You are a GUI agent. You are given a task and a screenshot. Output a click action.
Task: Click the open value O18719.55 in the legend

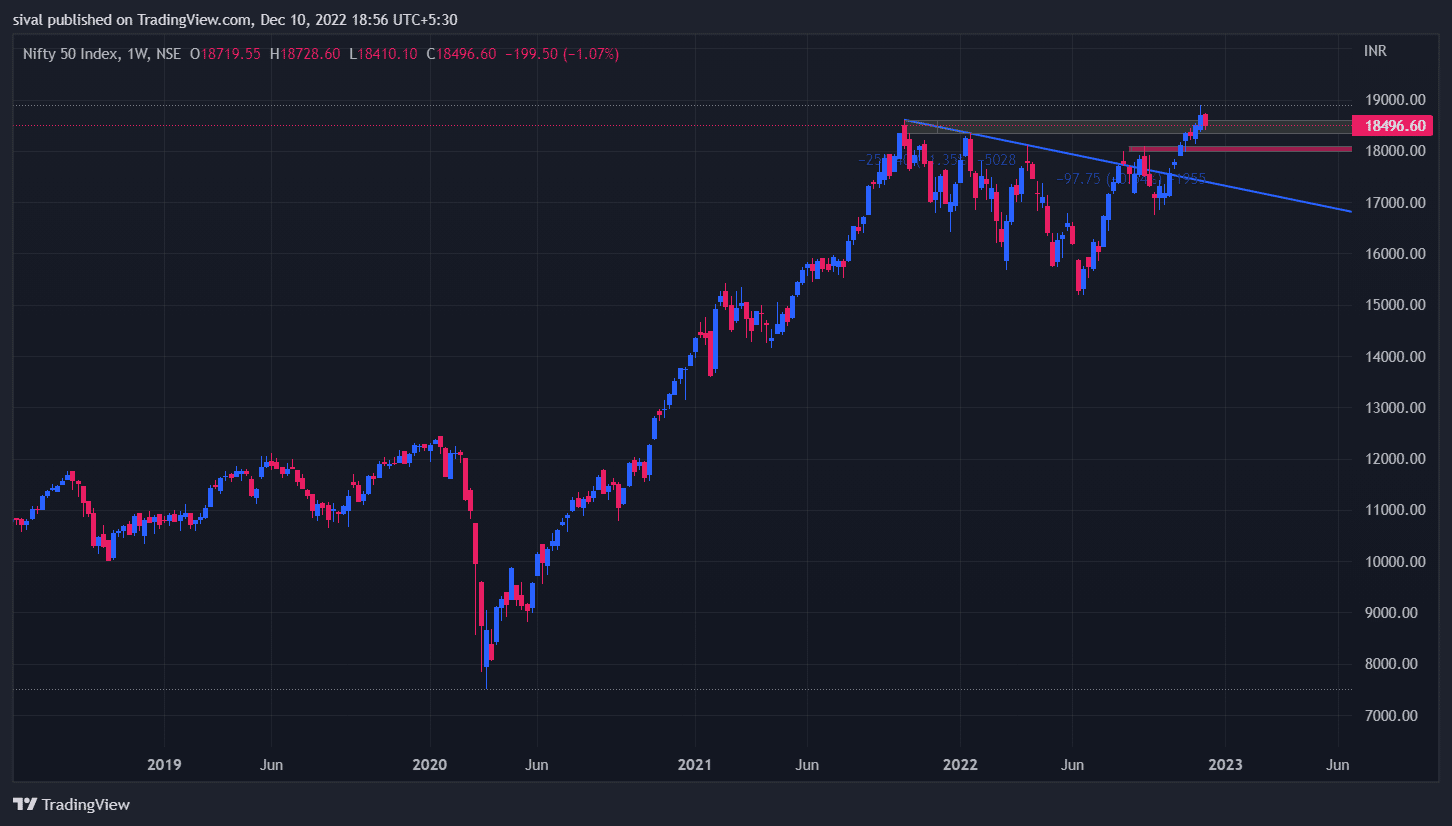click(224, 54)
